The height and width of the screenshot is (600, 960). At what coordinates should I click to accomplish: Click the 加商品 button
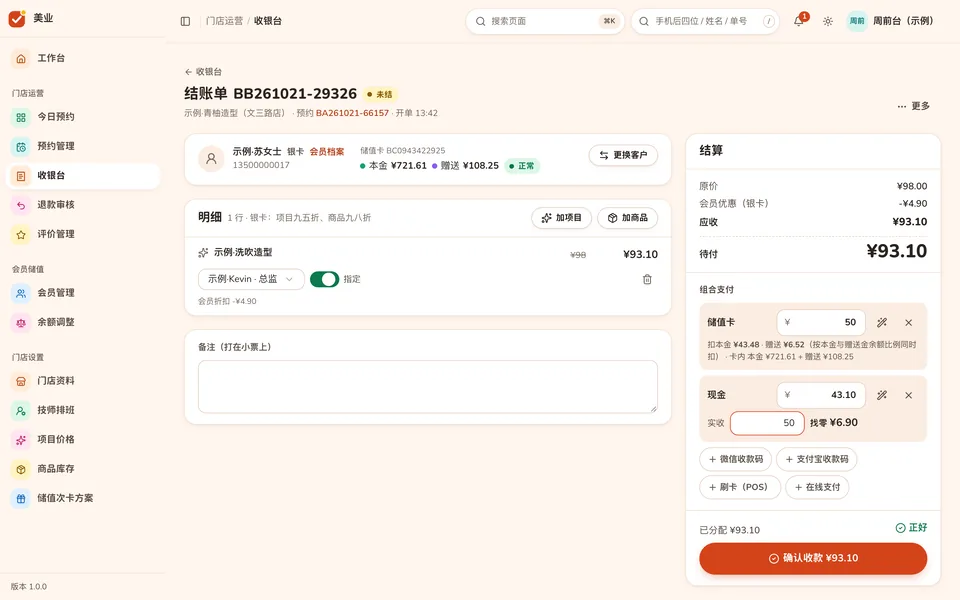click(628, 218)
